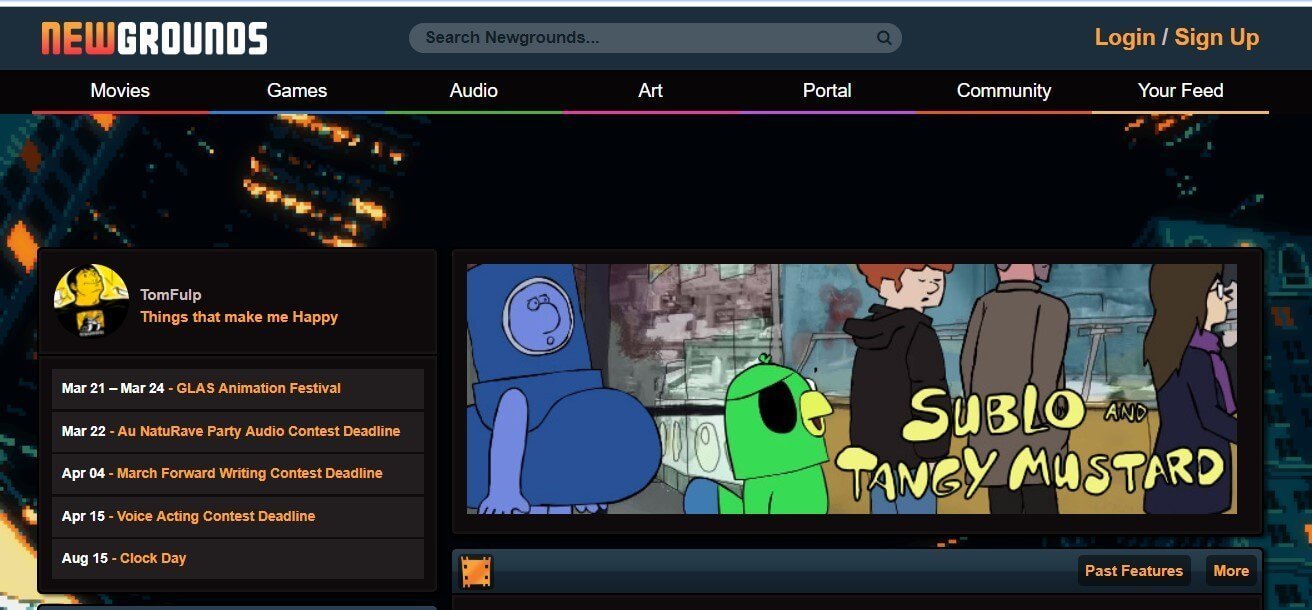The height and width of the screenshot is (610, 1312).
Task: Open the Your Feed menu
Action: pyautogui.click(x=1180, y=91)
